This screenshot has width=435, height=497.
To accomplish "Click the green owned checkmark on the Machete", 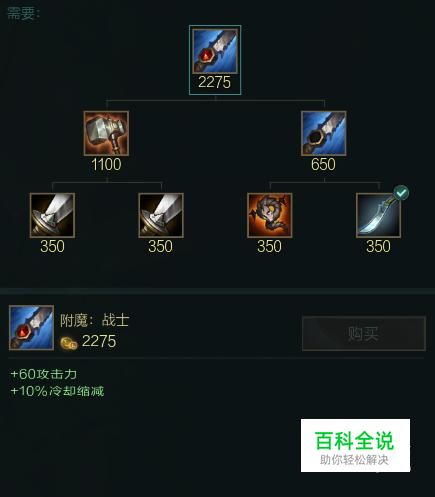I will [x=401, y=193].
